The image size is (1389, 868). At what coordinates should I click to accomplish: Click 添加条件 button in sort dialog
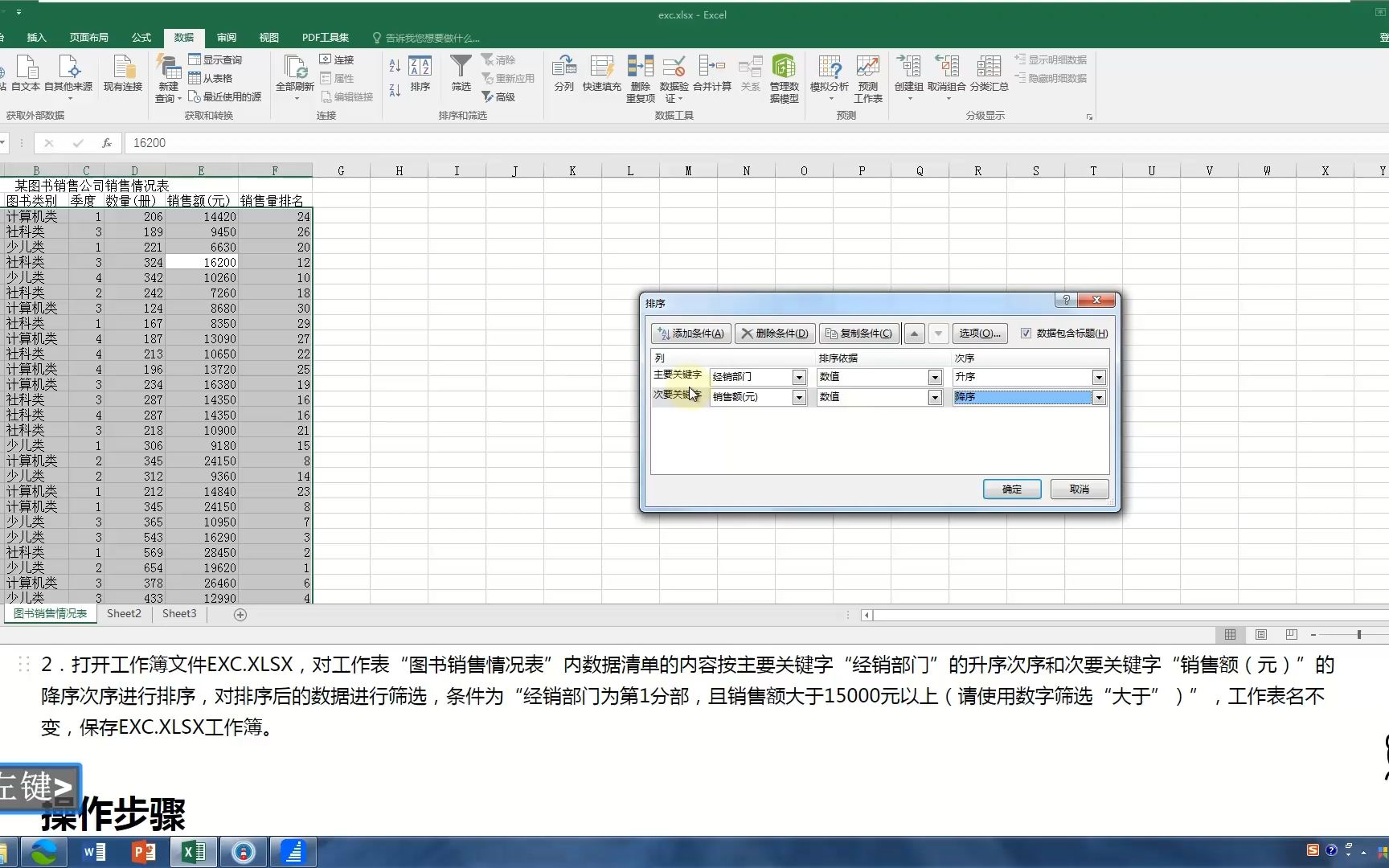tap(690, 334)
